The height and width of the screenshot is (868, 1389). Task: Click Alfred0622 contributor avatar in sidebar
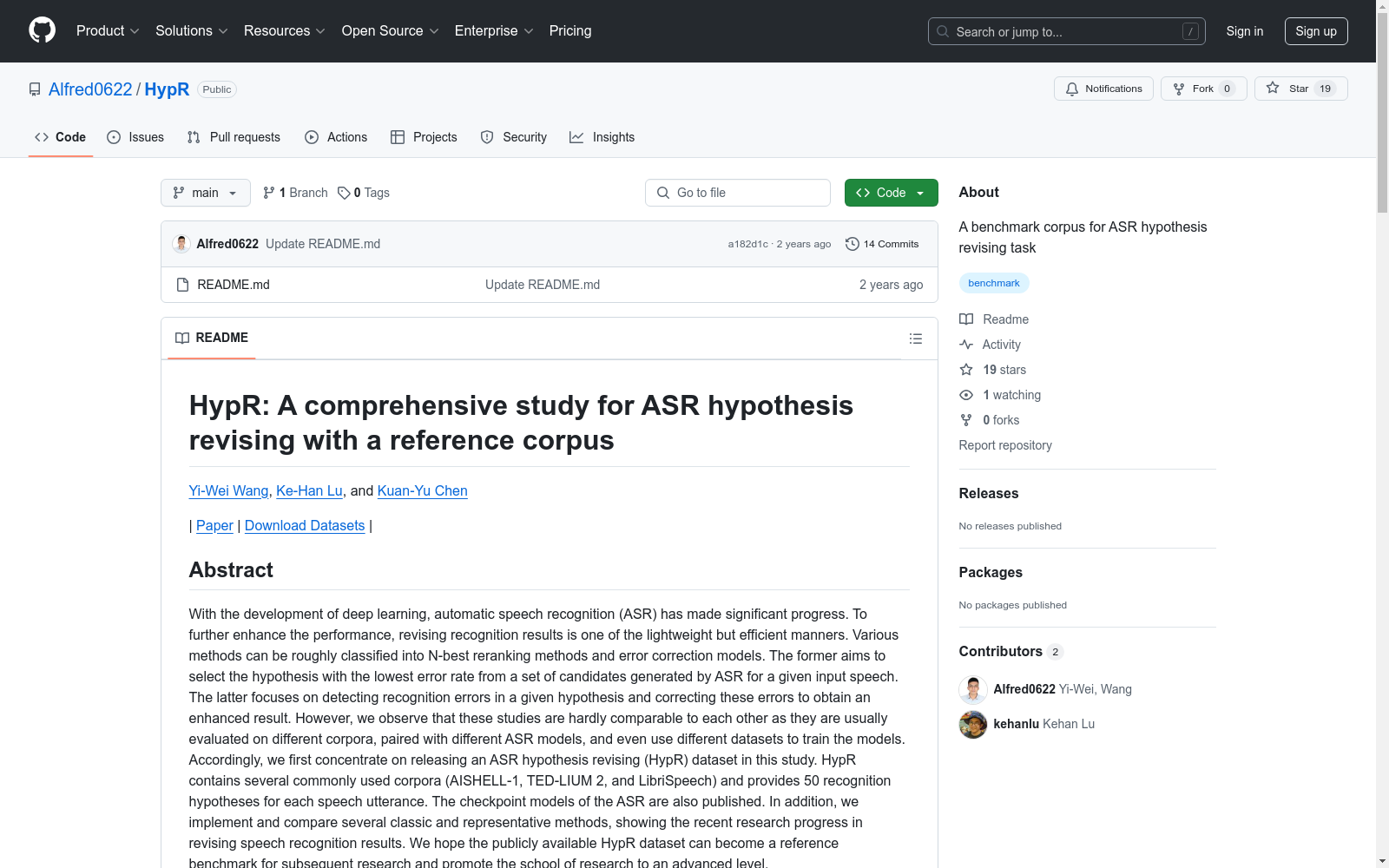click(x=973, y=689)
